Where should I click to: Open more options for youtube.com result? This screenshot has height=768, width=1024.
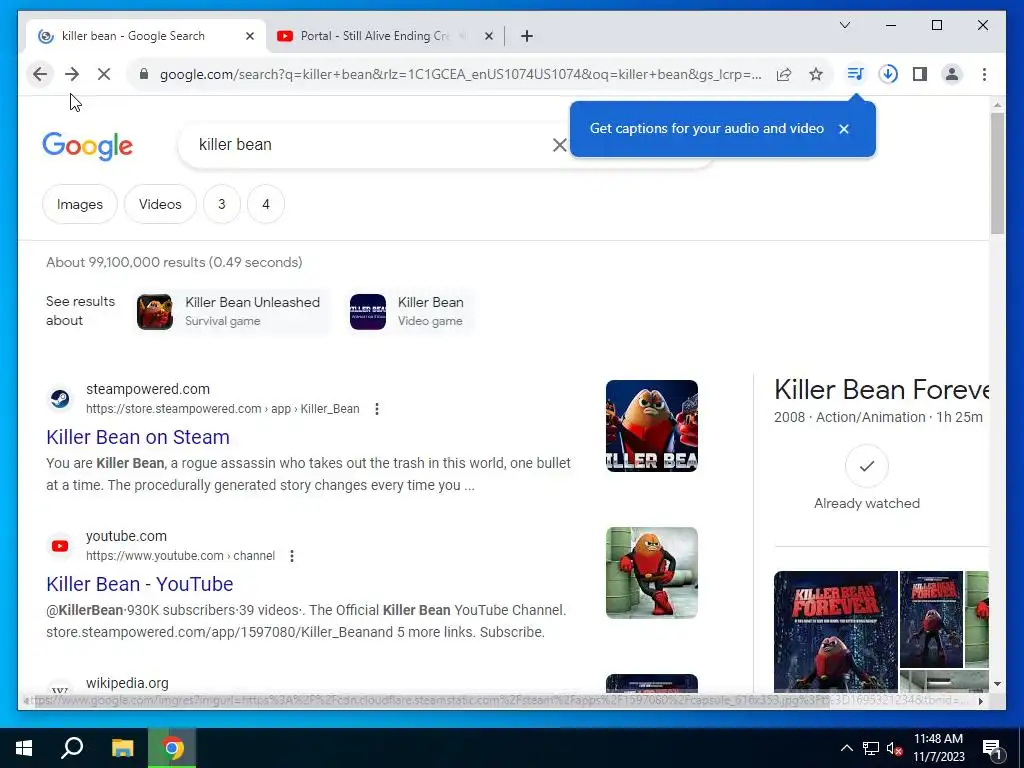click(x=292, y=556)
